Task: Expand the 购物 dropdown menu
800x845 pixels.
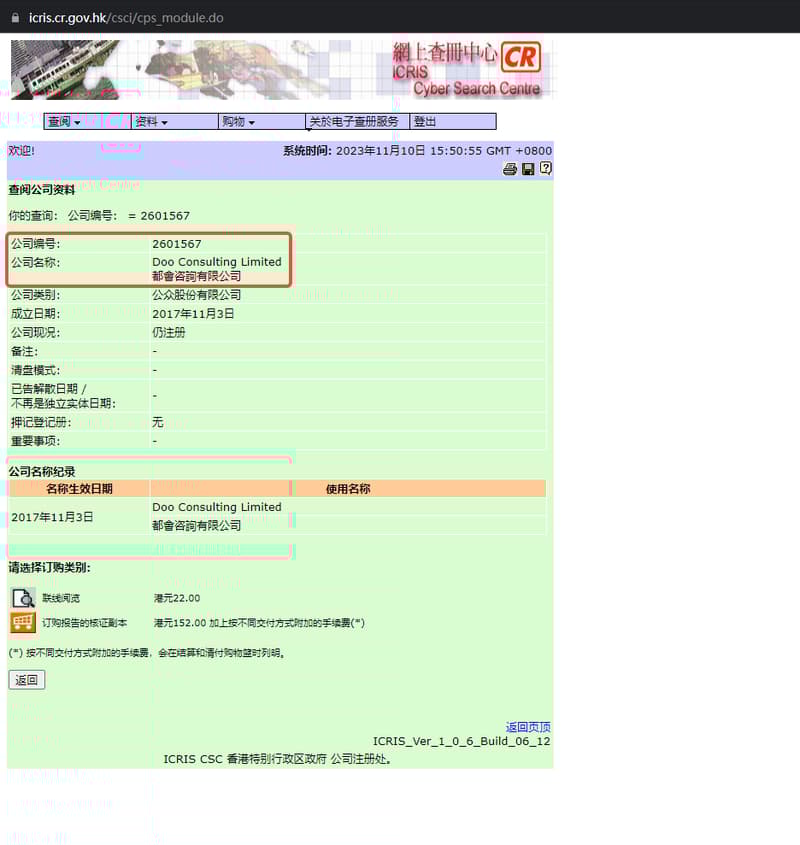Action: coord(240,120)
